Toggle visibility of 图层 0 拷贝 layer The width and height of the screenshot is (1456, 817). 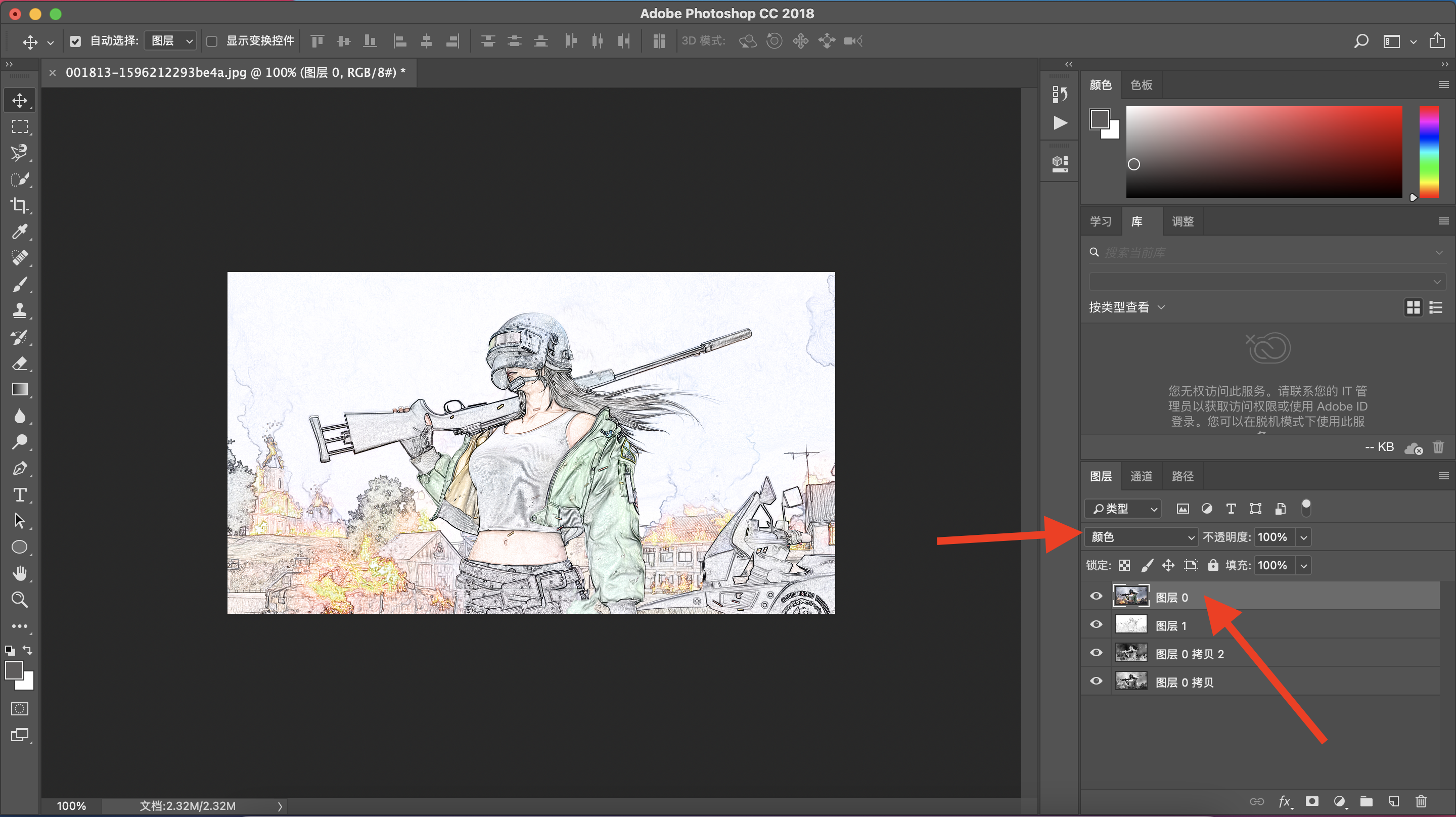click(x=1096, y=680)
